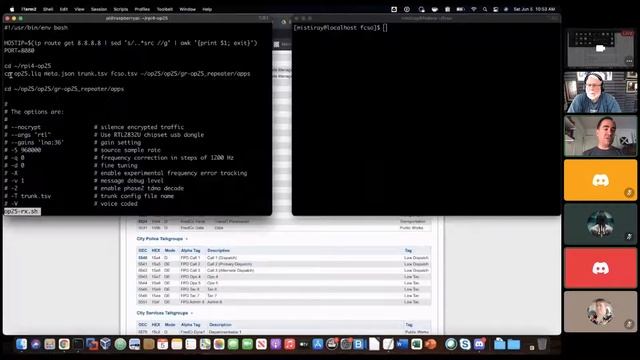Launch Google Chrome from the dock

(64, 344)
